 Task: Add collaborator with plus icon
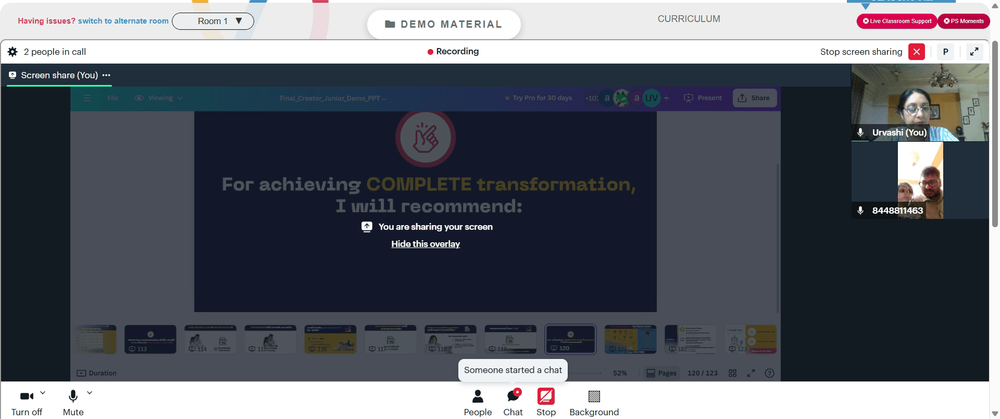coord(666,98)
